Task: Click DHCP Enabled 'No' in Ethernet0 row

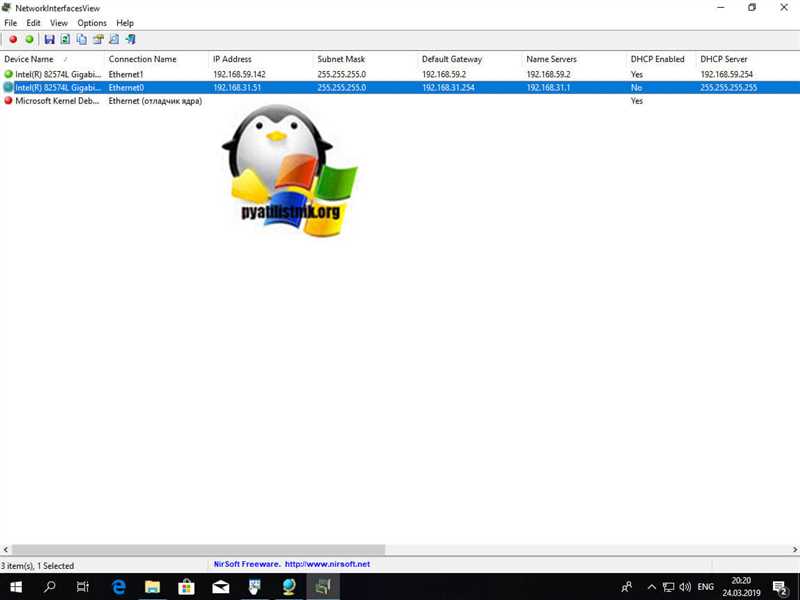Action: pyautogui.click(x=636, y=87)
